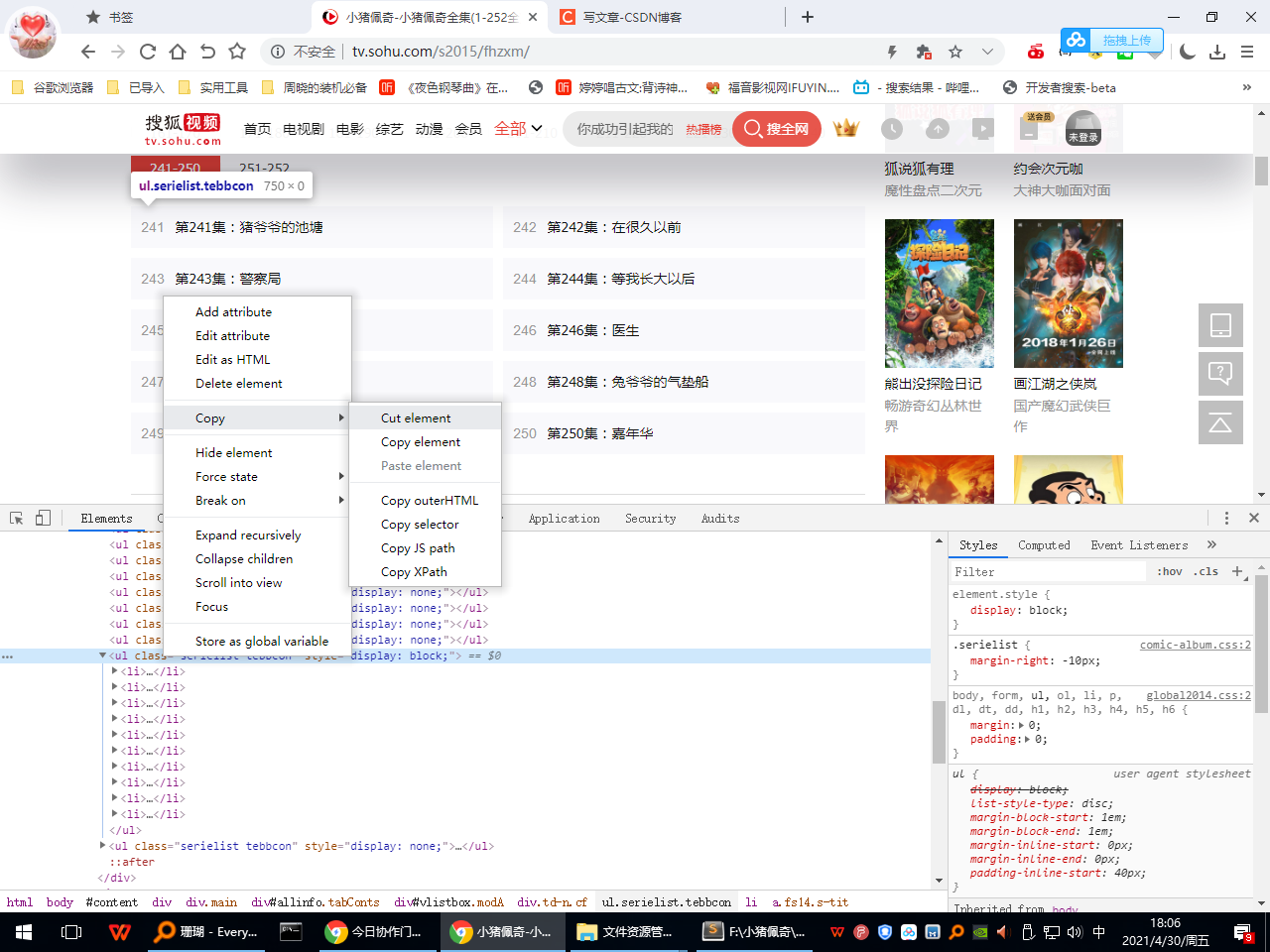Click the 搜全网 search button
This screenshot has height=952, width=1270.
click(777, 129)
